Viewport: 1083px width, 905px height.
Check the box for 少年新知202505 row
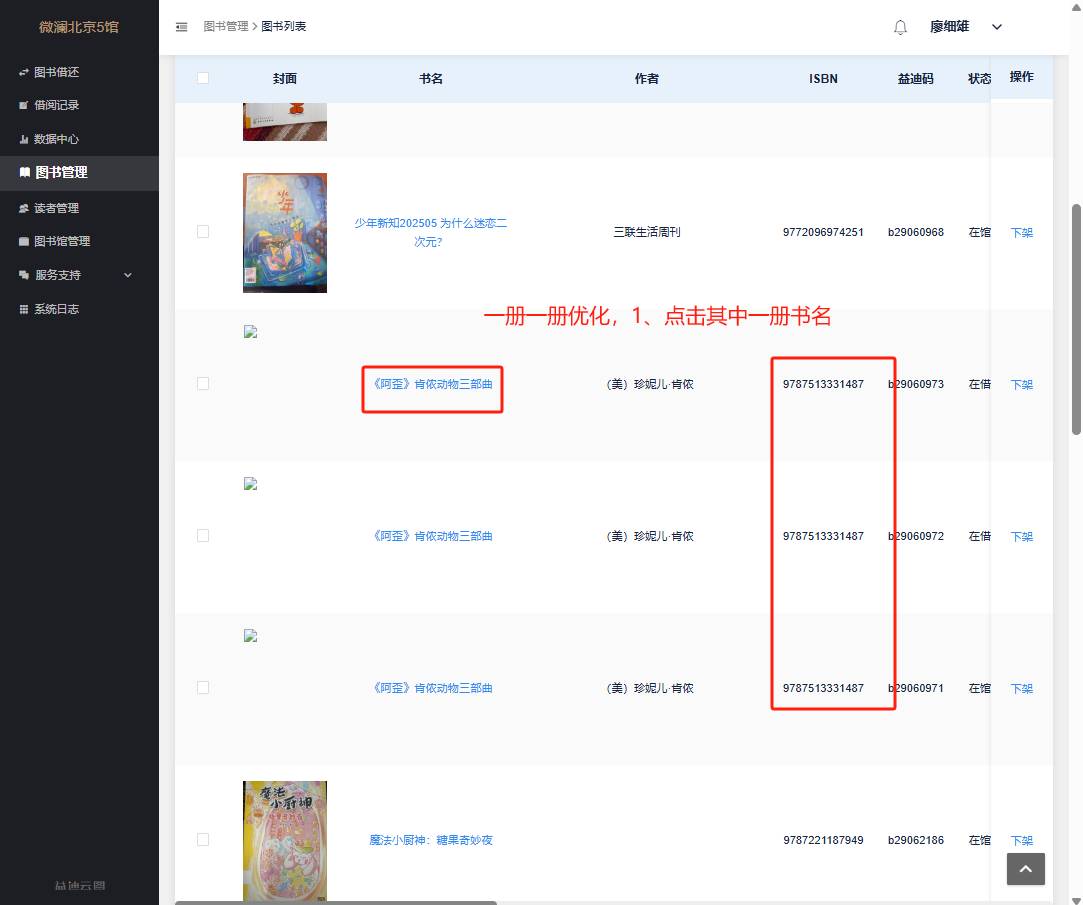coord(203,232)
